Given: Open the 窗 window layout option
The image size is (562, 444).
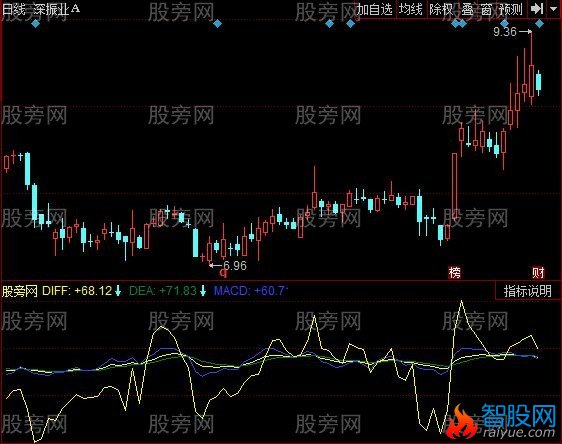Looking at the screenshot, I should 486,9.
